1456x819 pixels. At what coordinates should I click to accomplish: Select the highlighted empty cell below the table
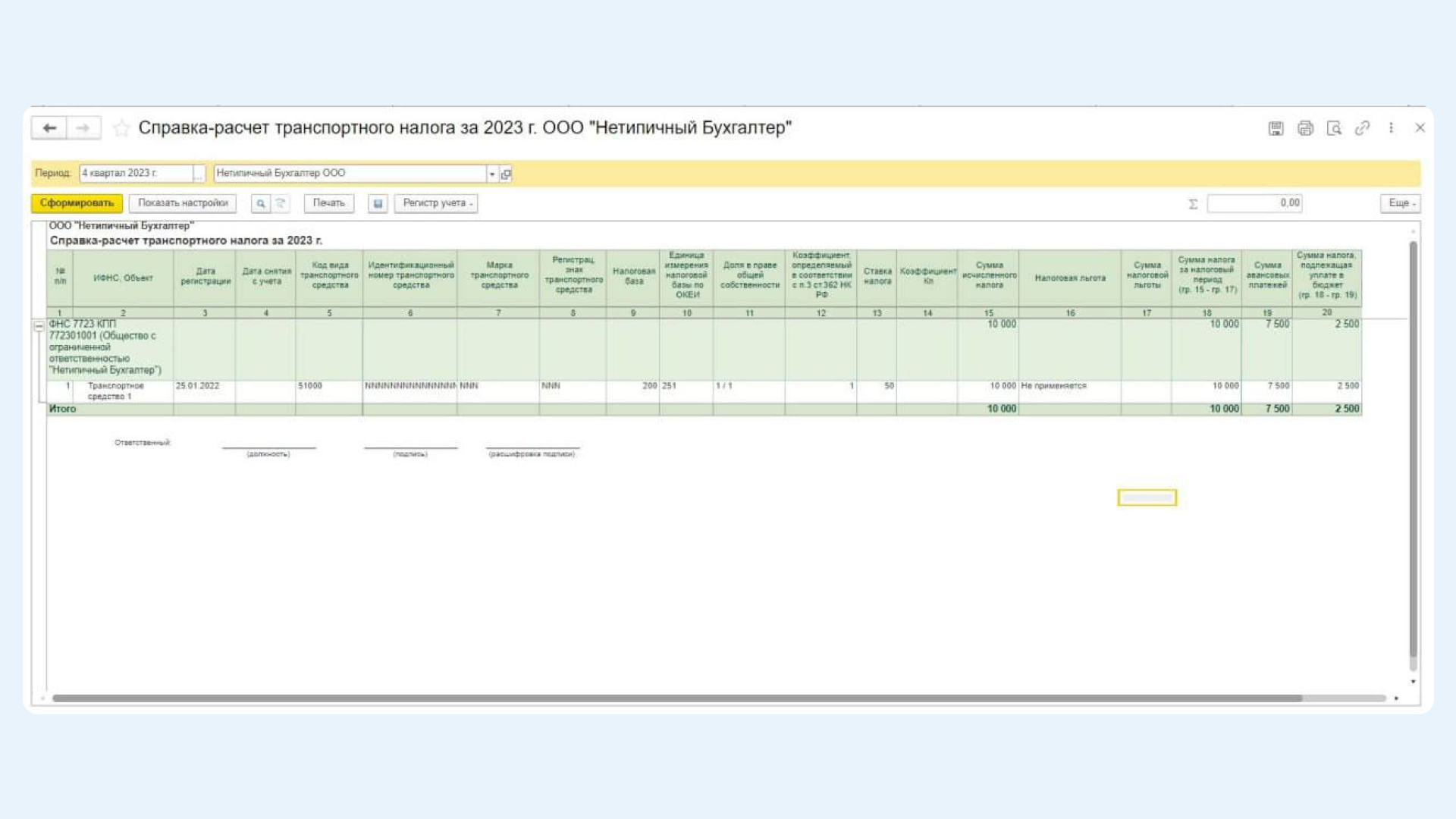(x=1147, y=497)
